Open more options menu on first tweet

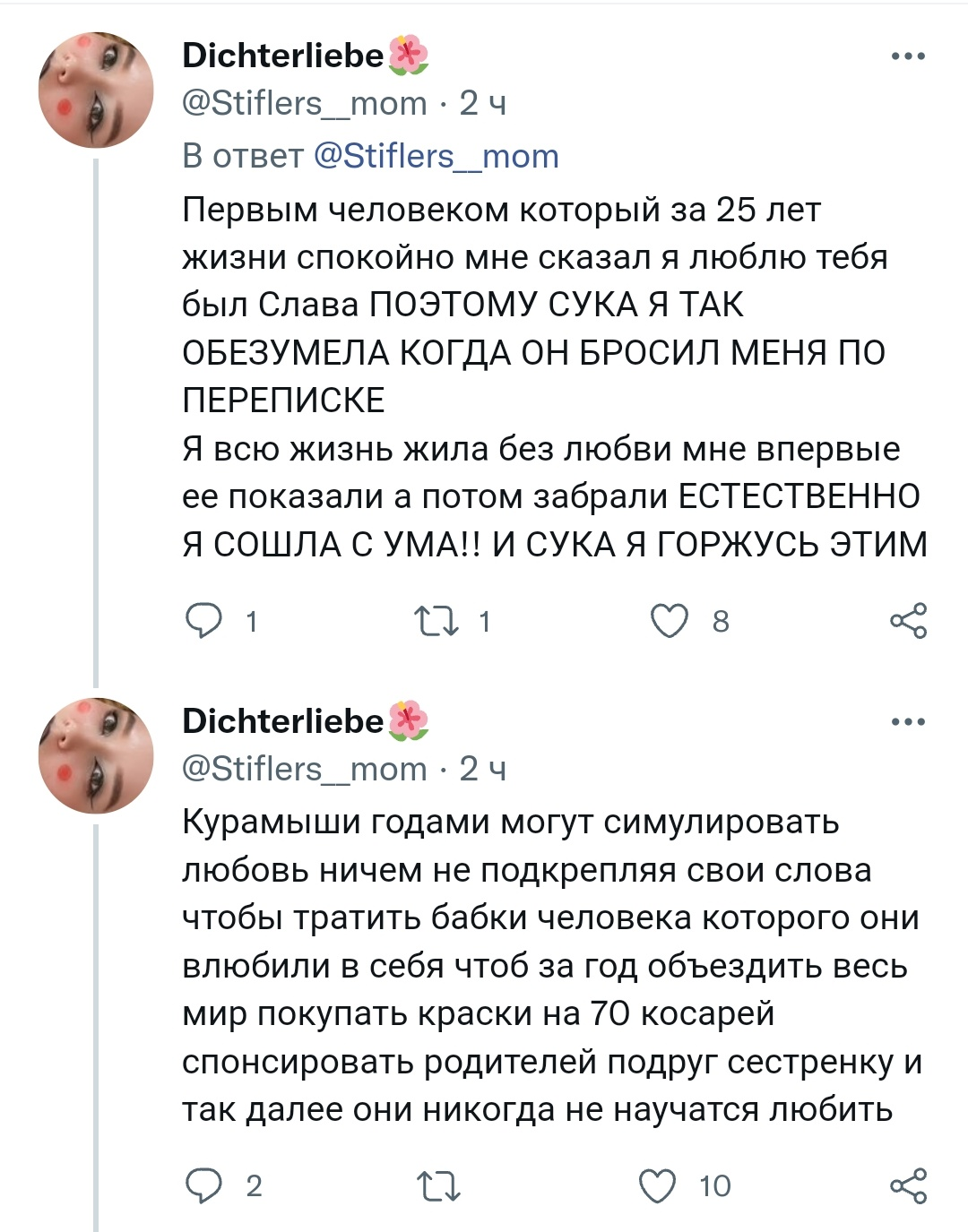tap(908, 56)
